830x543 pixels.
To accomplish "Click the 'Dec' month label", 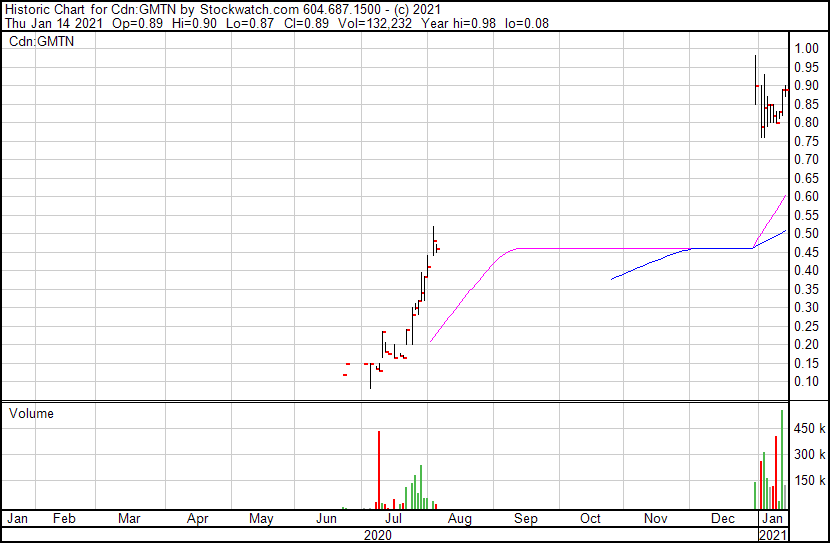I will [723, 518].
